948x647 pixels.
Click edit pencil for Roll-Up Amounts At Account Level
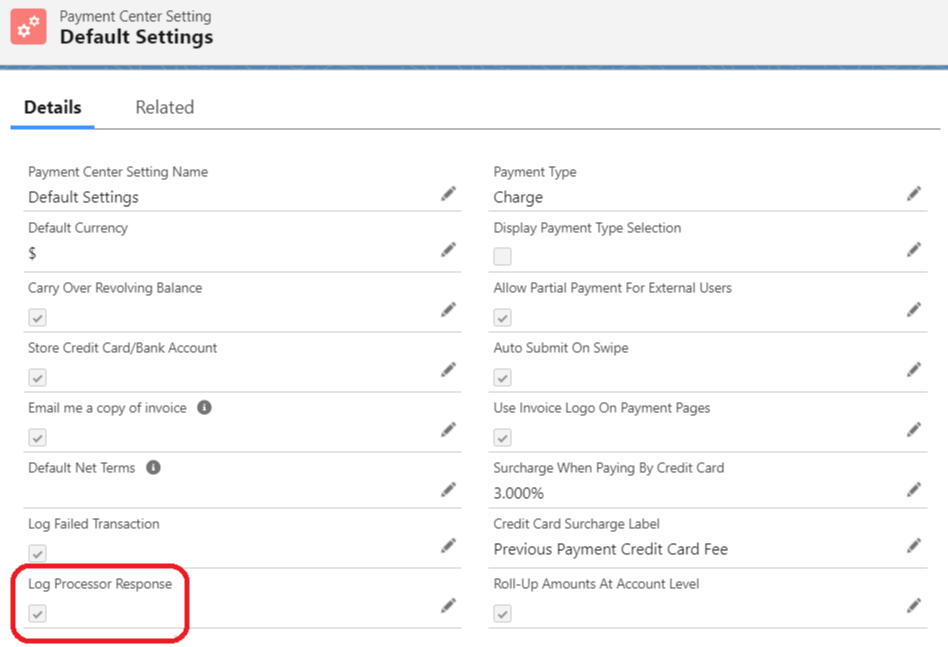click(913, 606)
